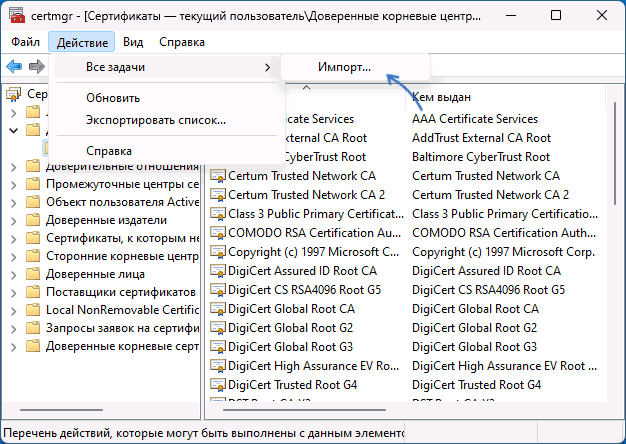
Task: Click issuer AddTrust External CA Root
Action: [481, 138]
